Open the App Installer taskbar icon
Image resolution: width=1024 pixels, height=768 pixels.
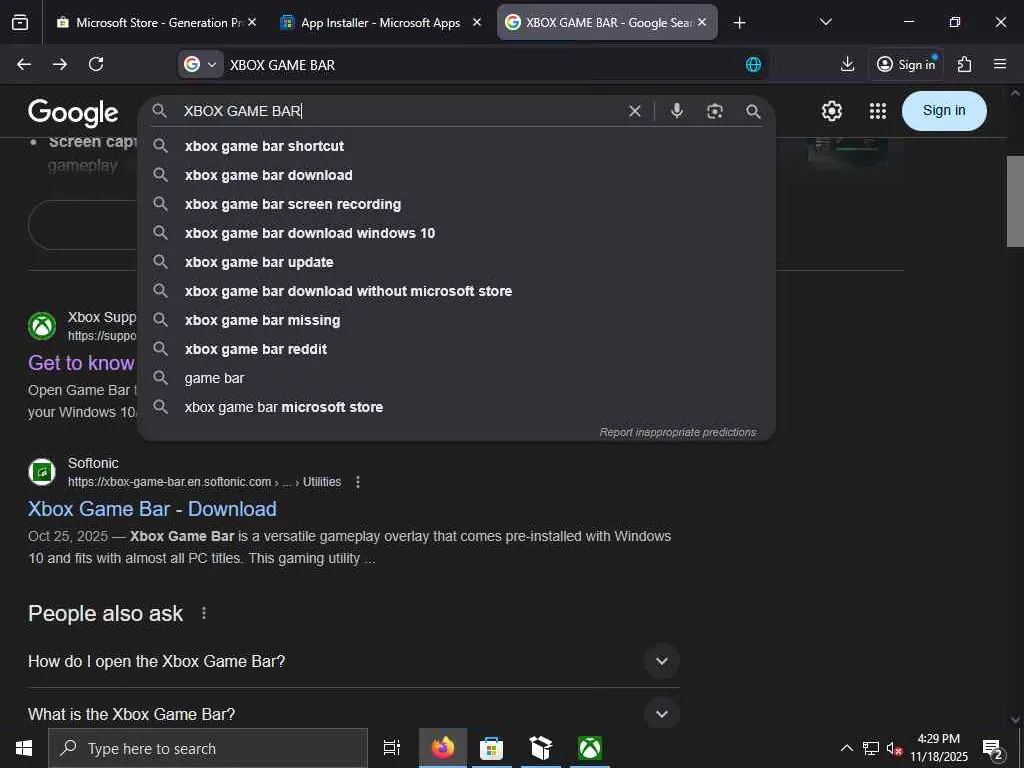541,748
